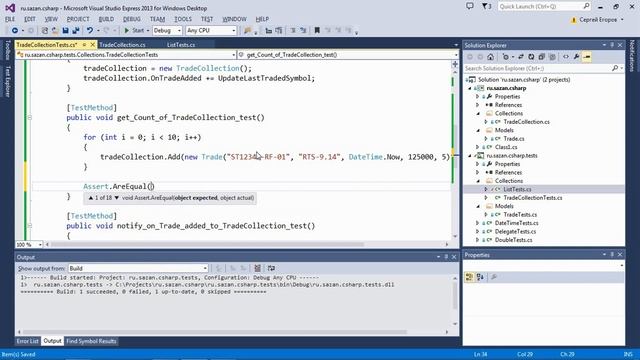Image resolution: width=640 pixels, height=360 pixels.
Task: Click the feedback speech bubble icon
Action: coord(470,6)
